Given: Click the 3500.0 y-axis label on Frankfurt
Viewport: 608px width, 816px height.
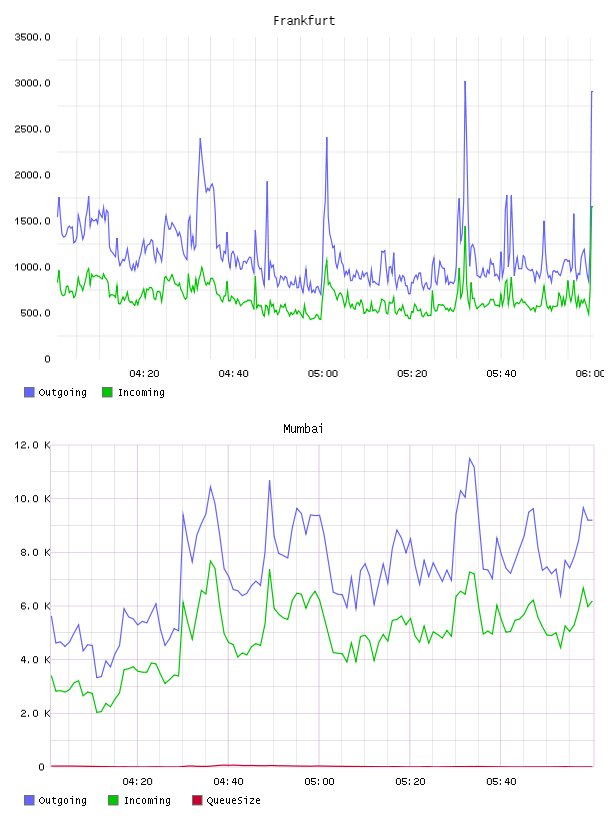Looking at the screenshot, I should pos(32,37).
